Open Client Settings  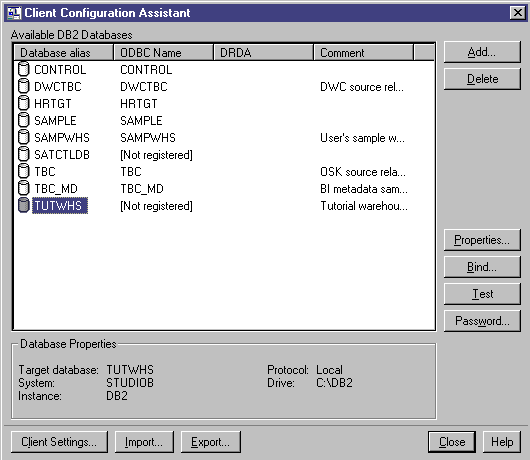coord(59,442)
